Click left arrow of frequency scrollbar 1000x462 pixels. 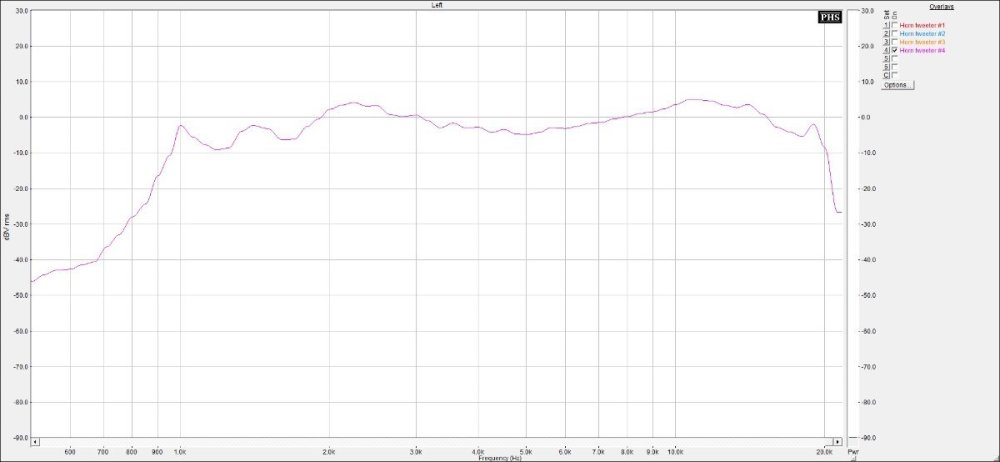tap(35, 441)
